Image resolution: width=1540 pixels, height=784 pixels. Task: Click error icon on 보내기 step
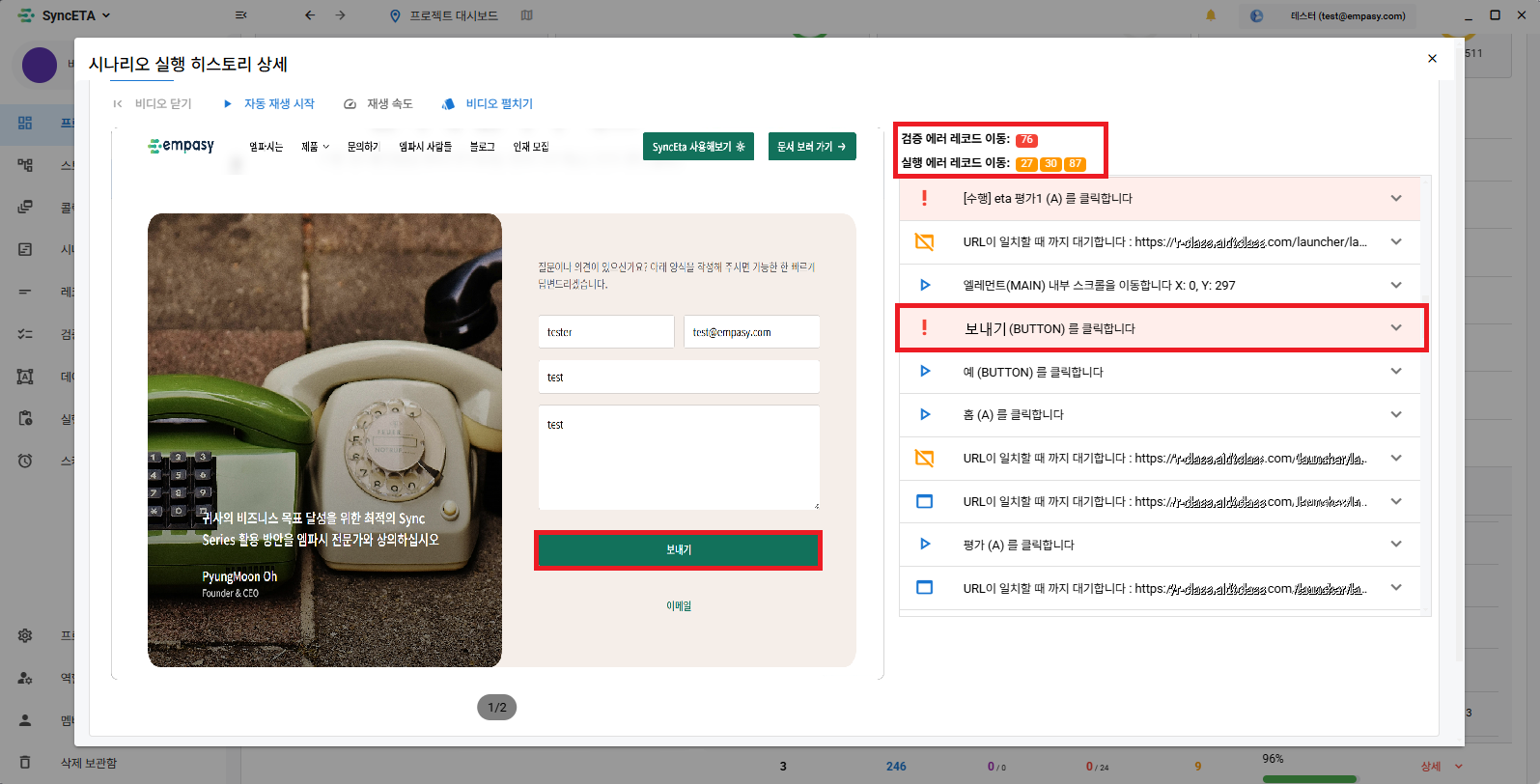(924, 328)
